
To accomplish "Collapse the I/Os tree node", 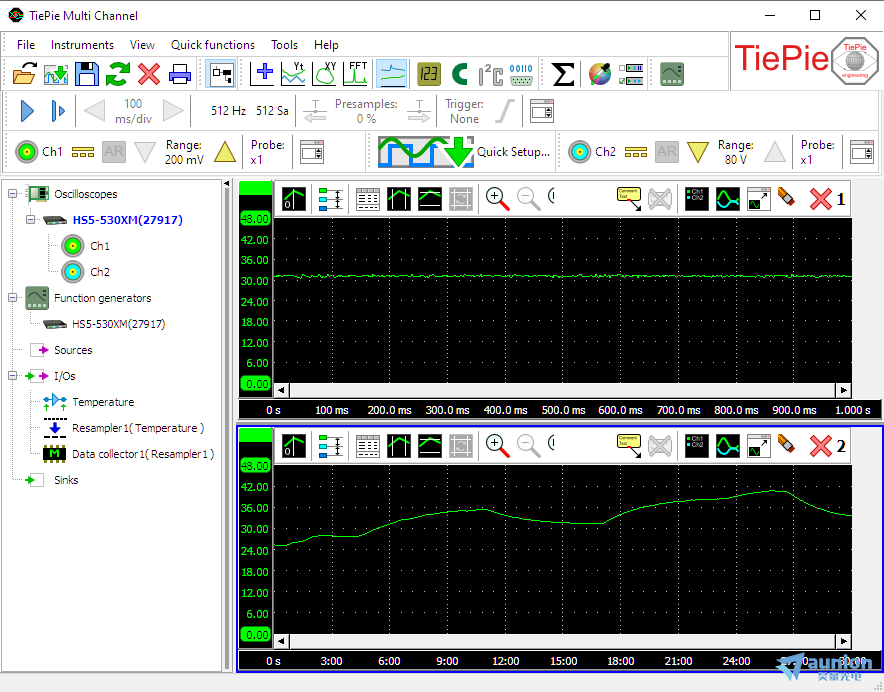I will tap(12, 376).
